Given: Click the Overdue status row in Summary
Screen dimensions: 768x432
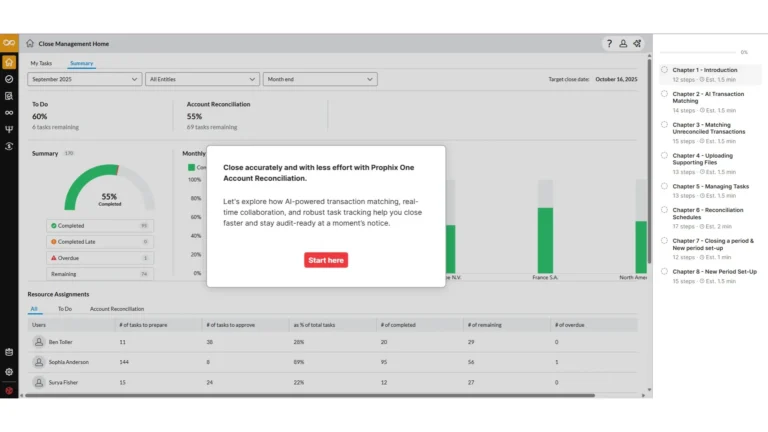Looking at the screenshot, I should click(x=99, y=257).
